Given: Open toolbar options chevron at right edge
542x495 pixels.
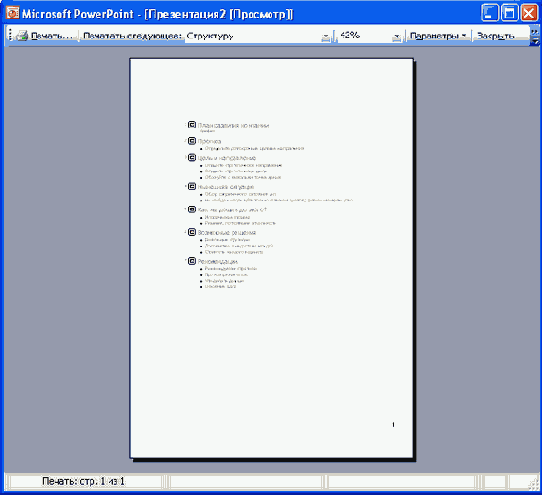Looking at the screenshot, I should 534,36.
